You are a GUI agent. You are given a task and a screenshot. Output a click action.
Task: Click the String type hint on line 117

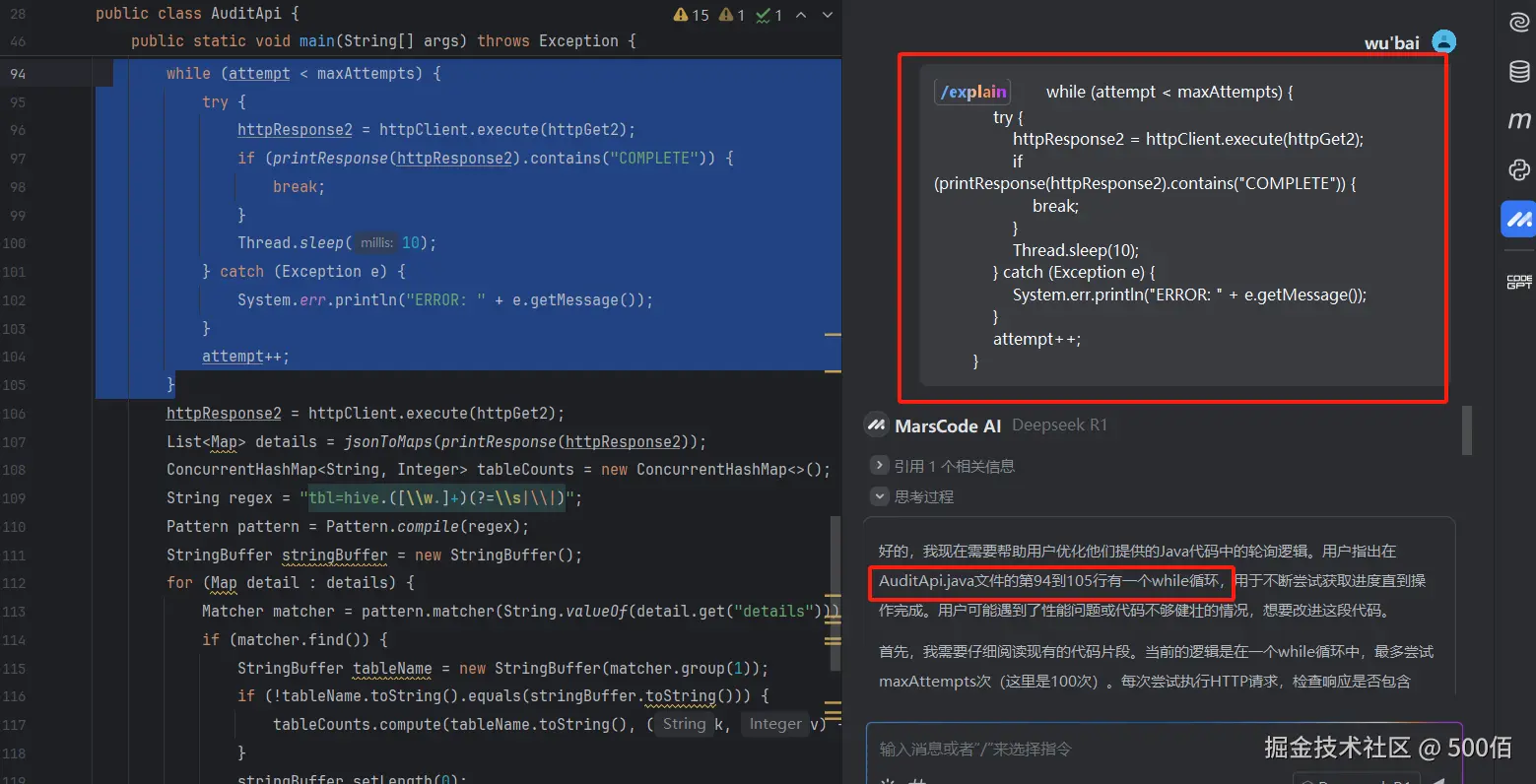685,725
